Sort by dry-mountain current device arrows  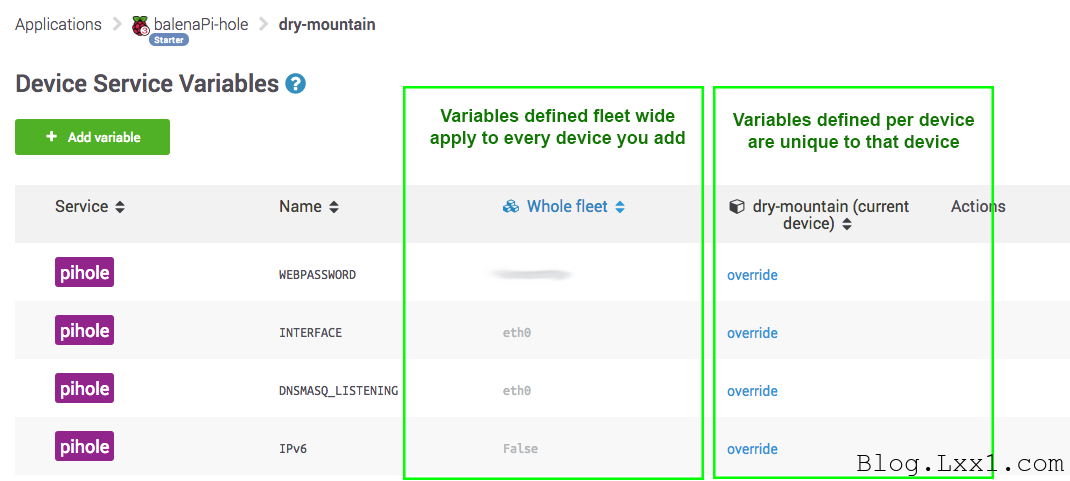(846, 224)
